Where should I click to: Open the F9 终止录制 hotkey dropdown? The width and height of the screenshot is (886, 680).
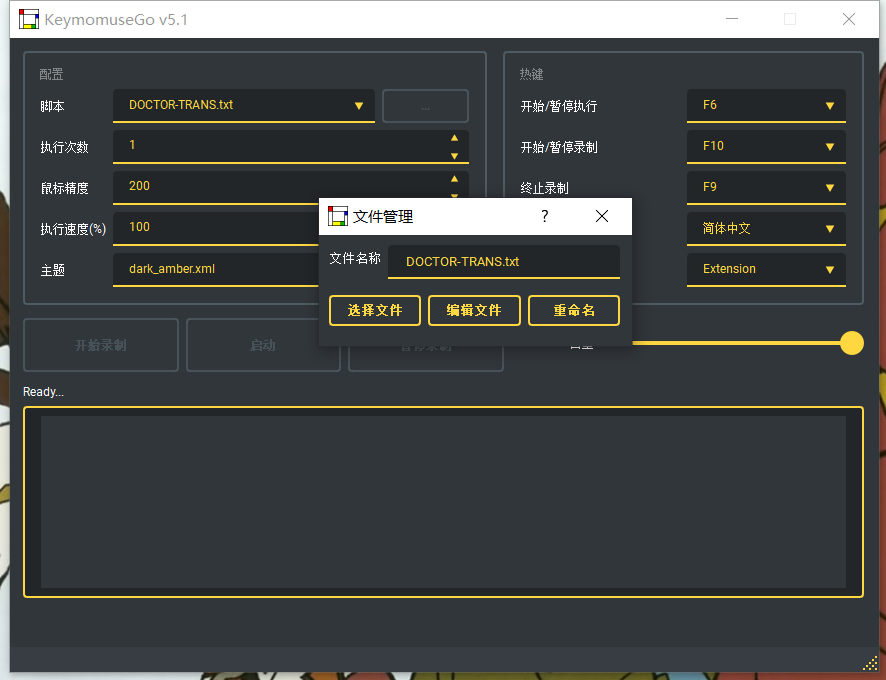[766, 187]
